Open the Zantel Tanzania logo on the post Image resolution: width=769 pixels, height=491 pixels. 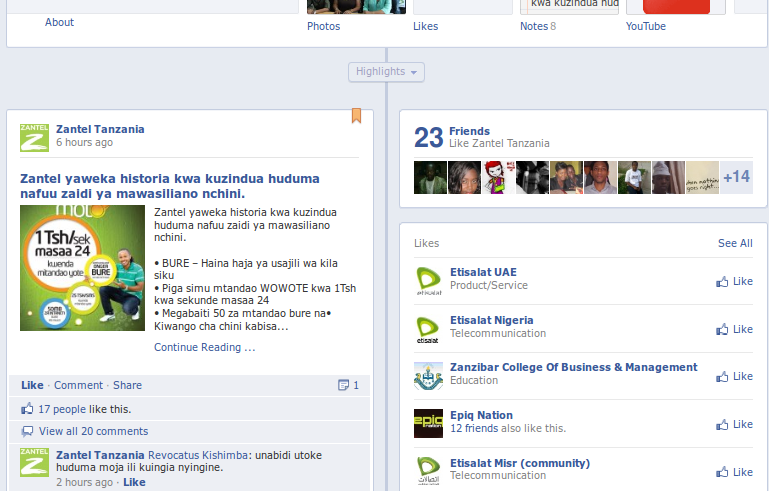[34, 137]
